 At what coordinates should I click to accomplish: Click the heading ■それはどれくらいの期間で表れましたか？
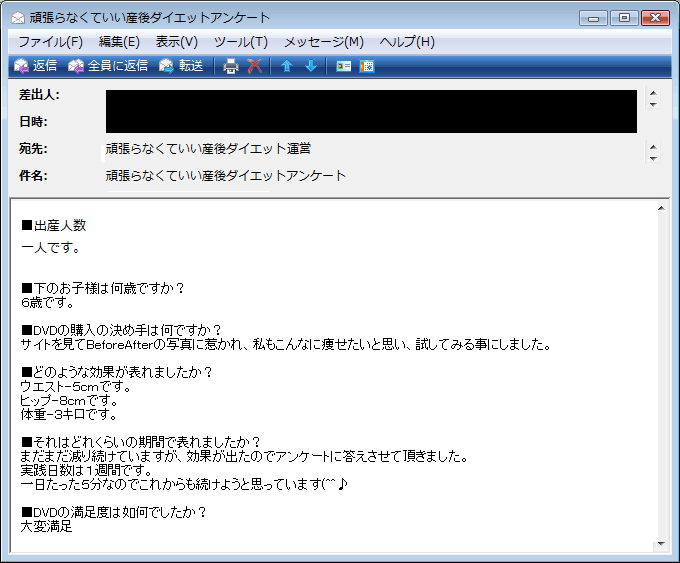point(141,442)
